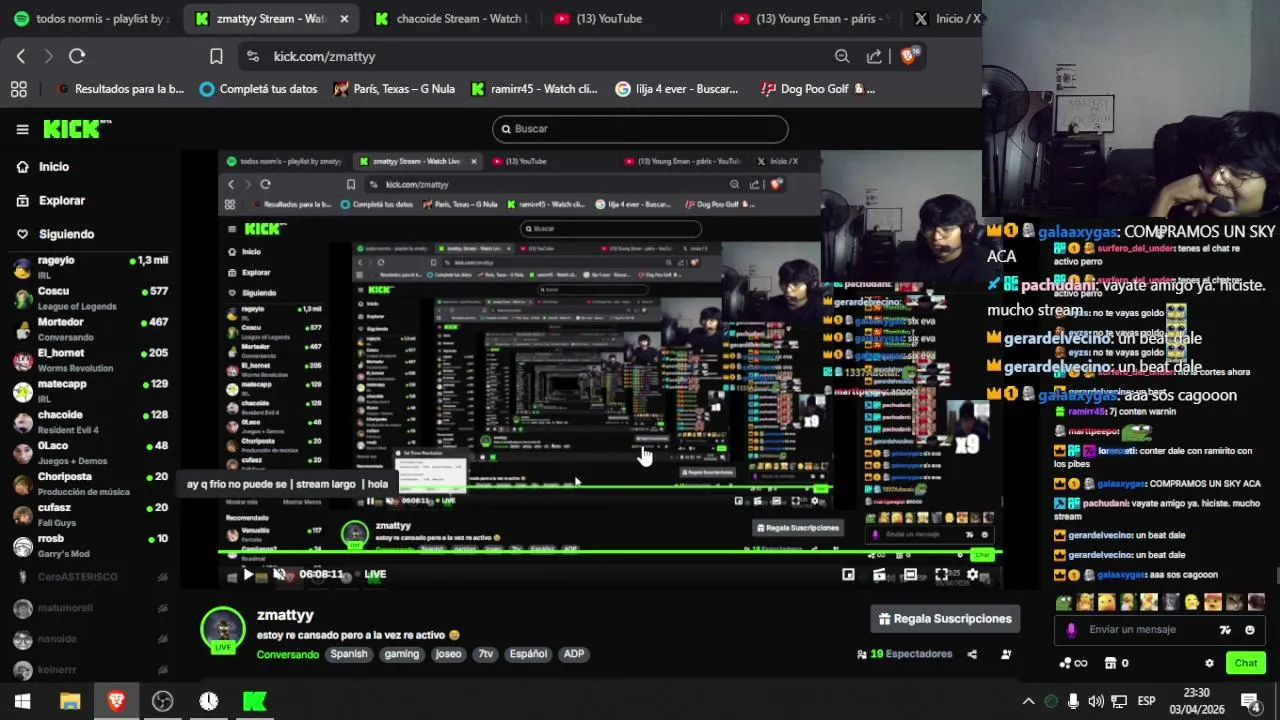Open ESP keyboard language selector
1280x720 pixels.
[1146, 701]
